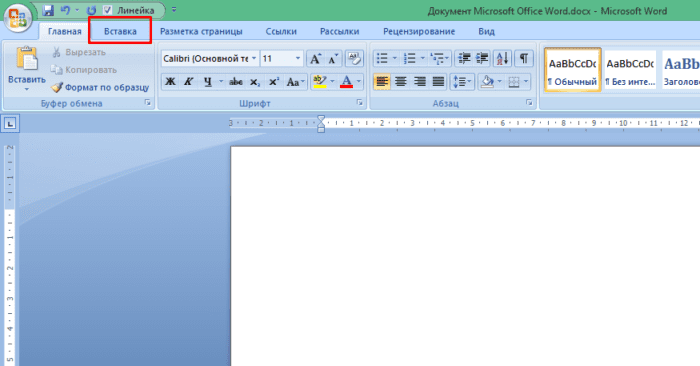Decrease font size with shrink font icon
Screen dimensions: 700x366
click(333, 58)
